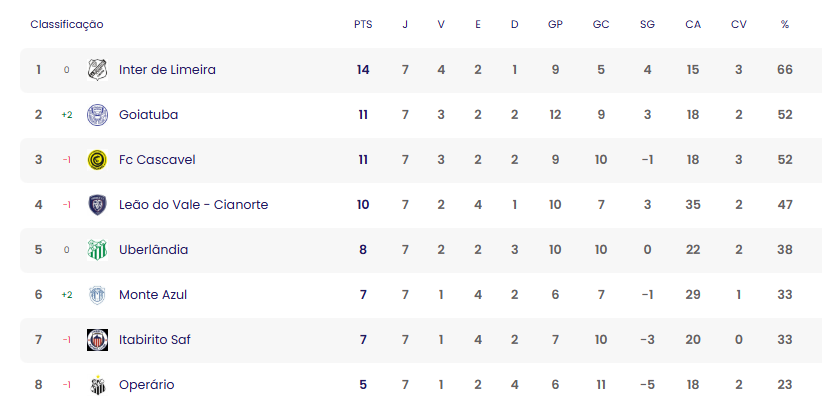Screen dimensions: 822x418
Task: Click the GP column header
Action: (555, 25)
